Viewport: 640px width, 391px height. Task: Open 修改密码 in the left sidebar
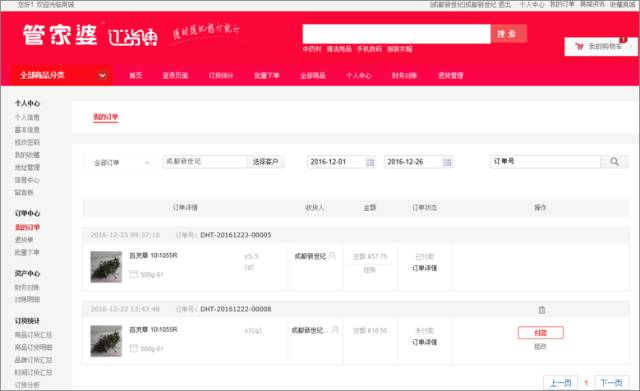pyautogui.click(x=27, y=142)
